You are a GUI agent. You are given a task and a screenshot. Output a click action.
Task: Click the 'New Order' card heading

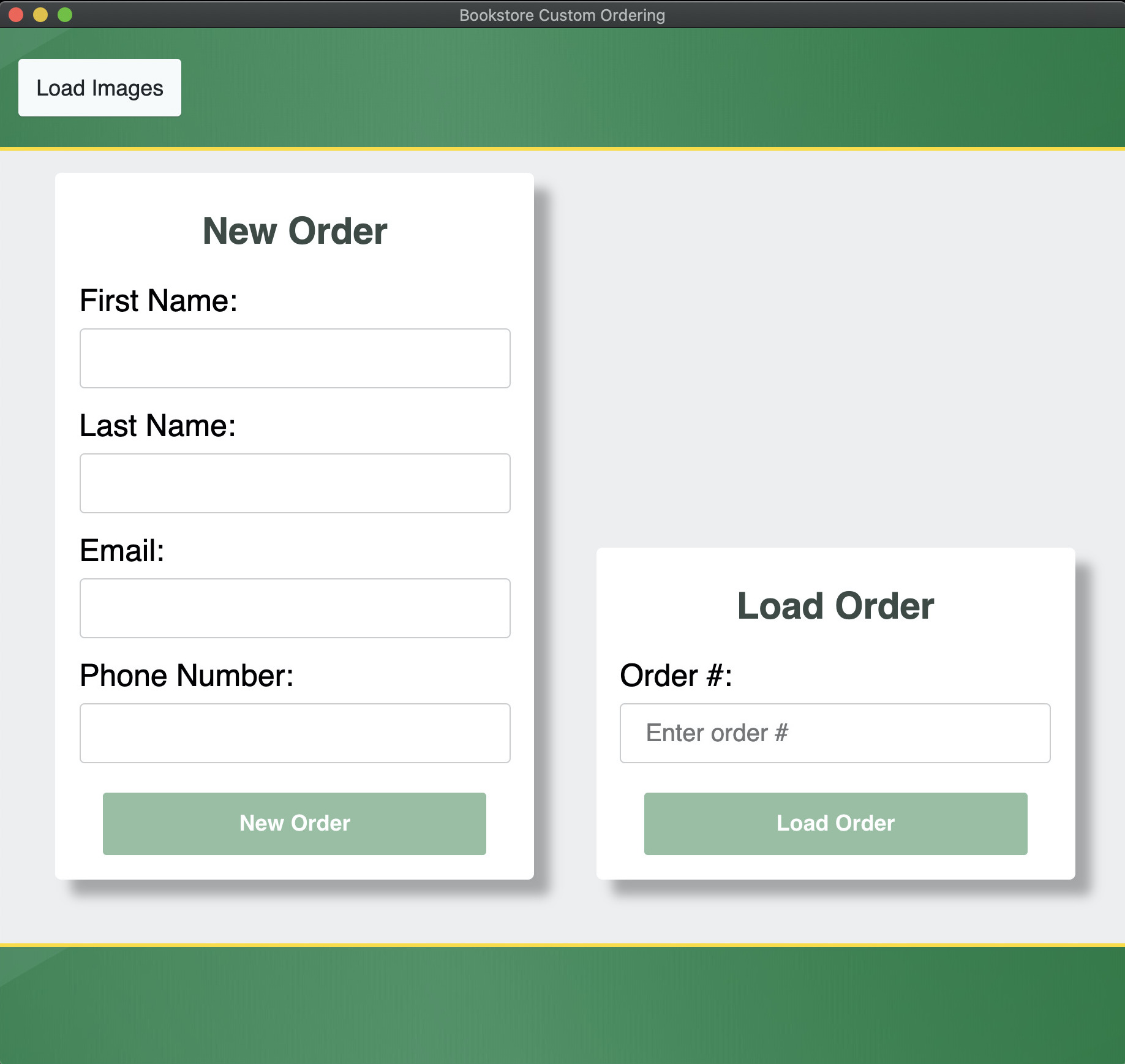point(295,231)
